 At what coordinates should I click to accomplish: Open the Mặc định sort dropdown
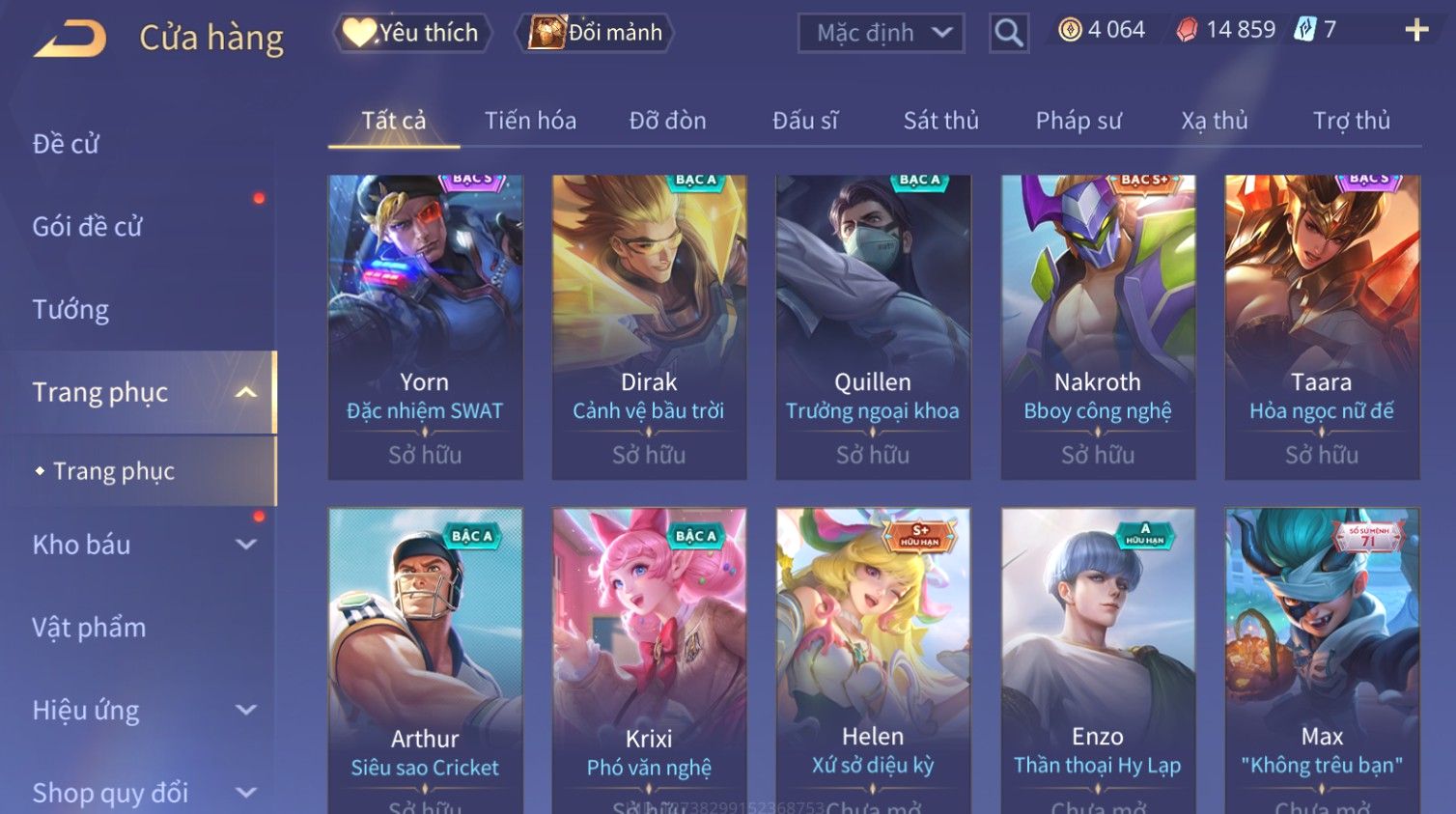coord(882,33)
